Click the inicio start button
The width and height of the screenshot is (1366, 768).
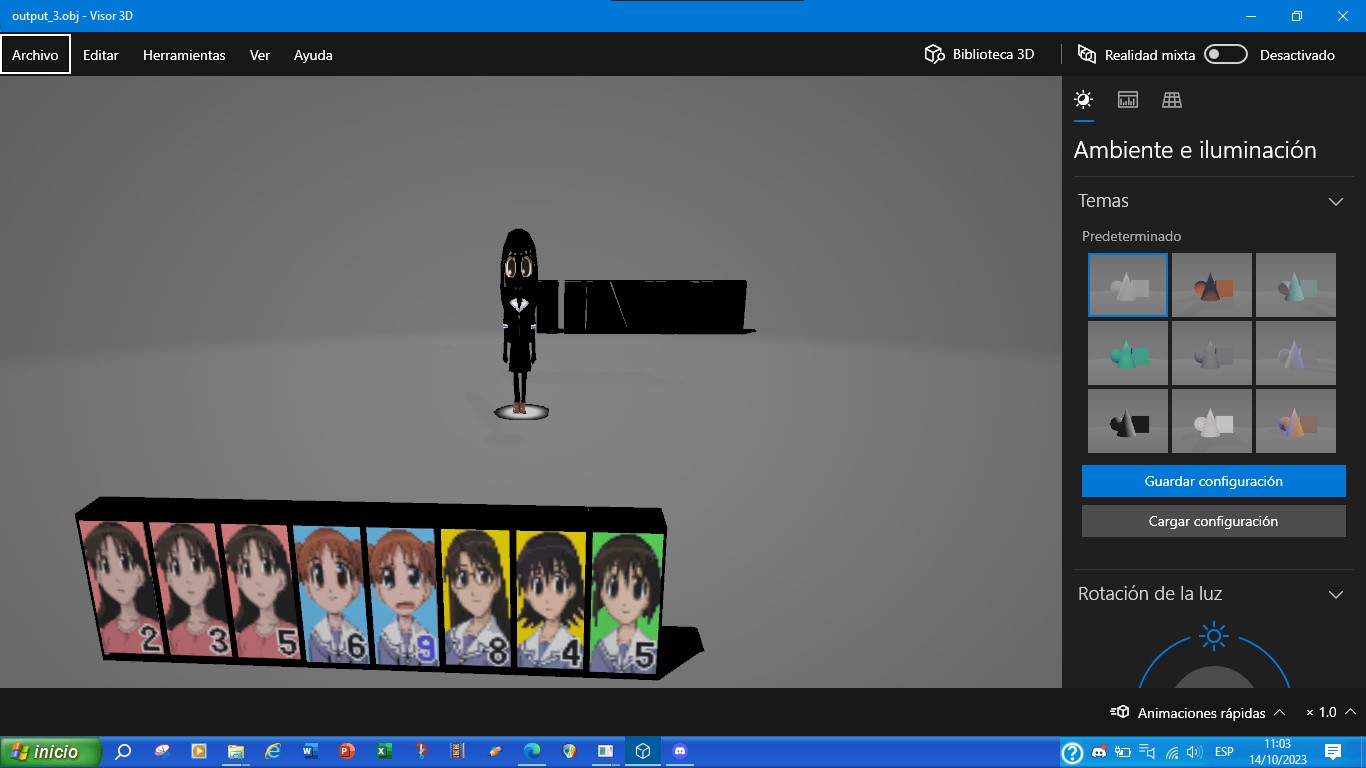pyautogui.click(x=52, y=751)
